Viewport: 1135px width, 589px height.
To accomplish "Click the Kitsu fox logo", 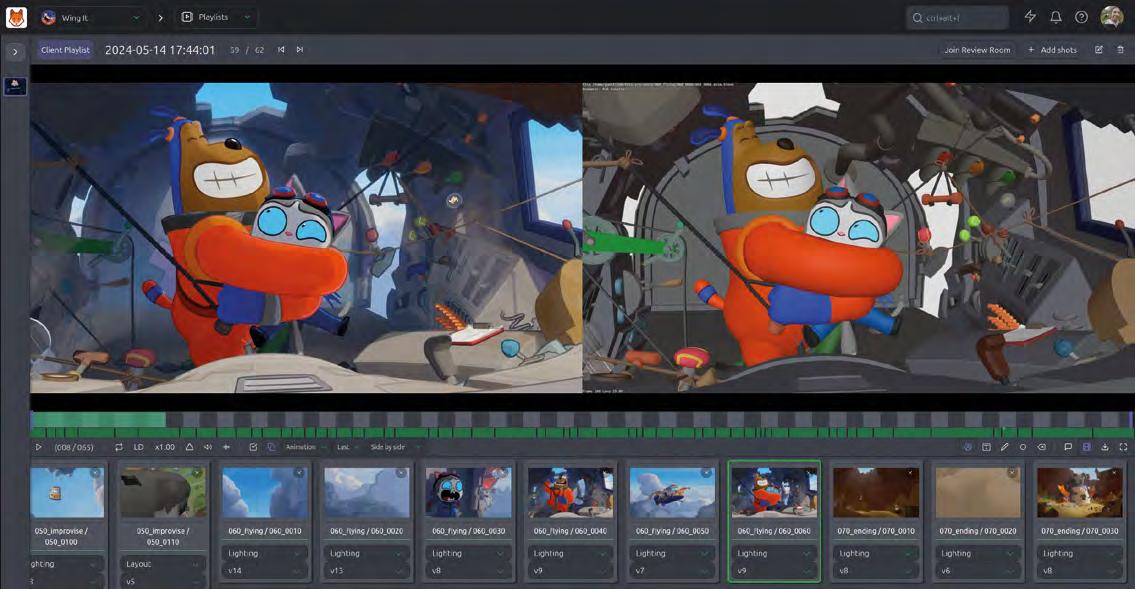I will coord(16,17).
